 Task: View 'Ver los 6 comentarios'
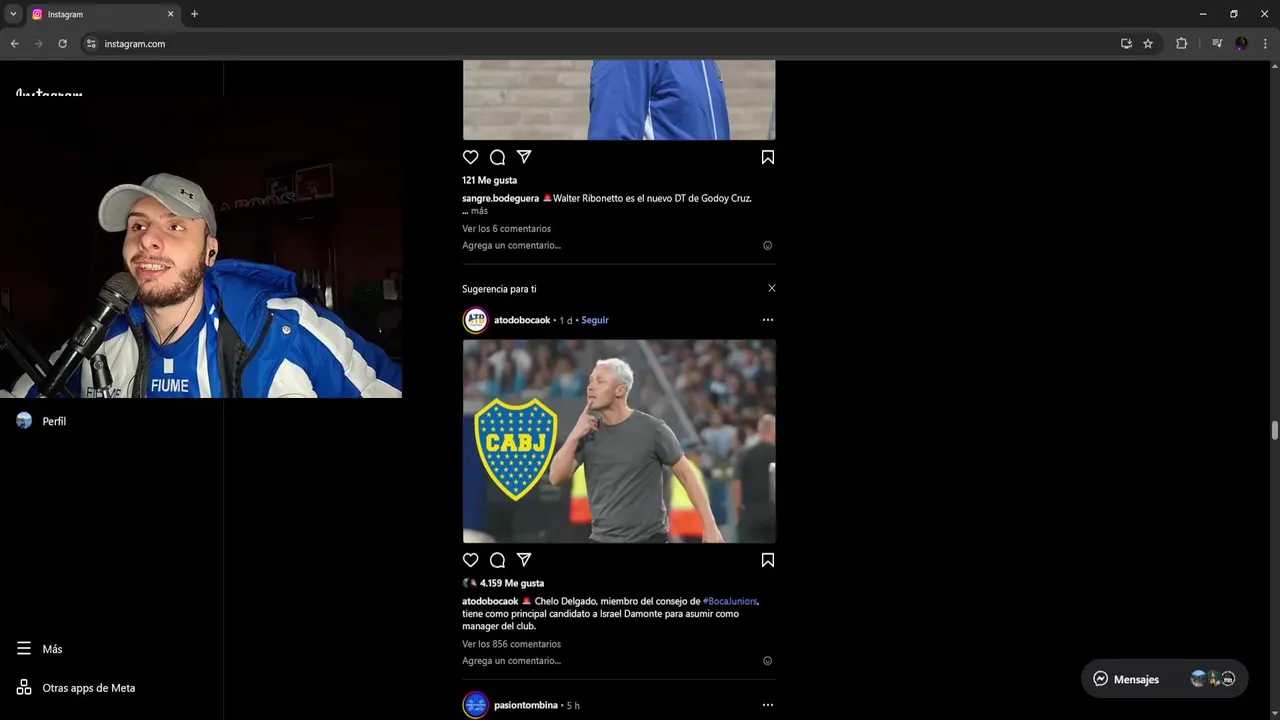[506, 229]
